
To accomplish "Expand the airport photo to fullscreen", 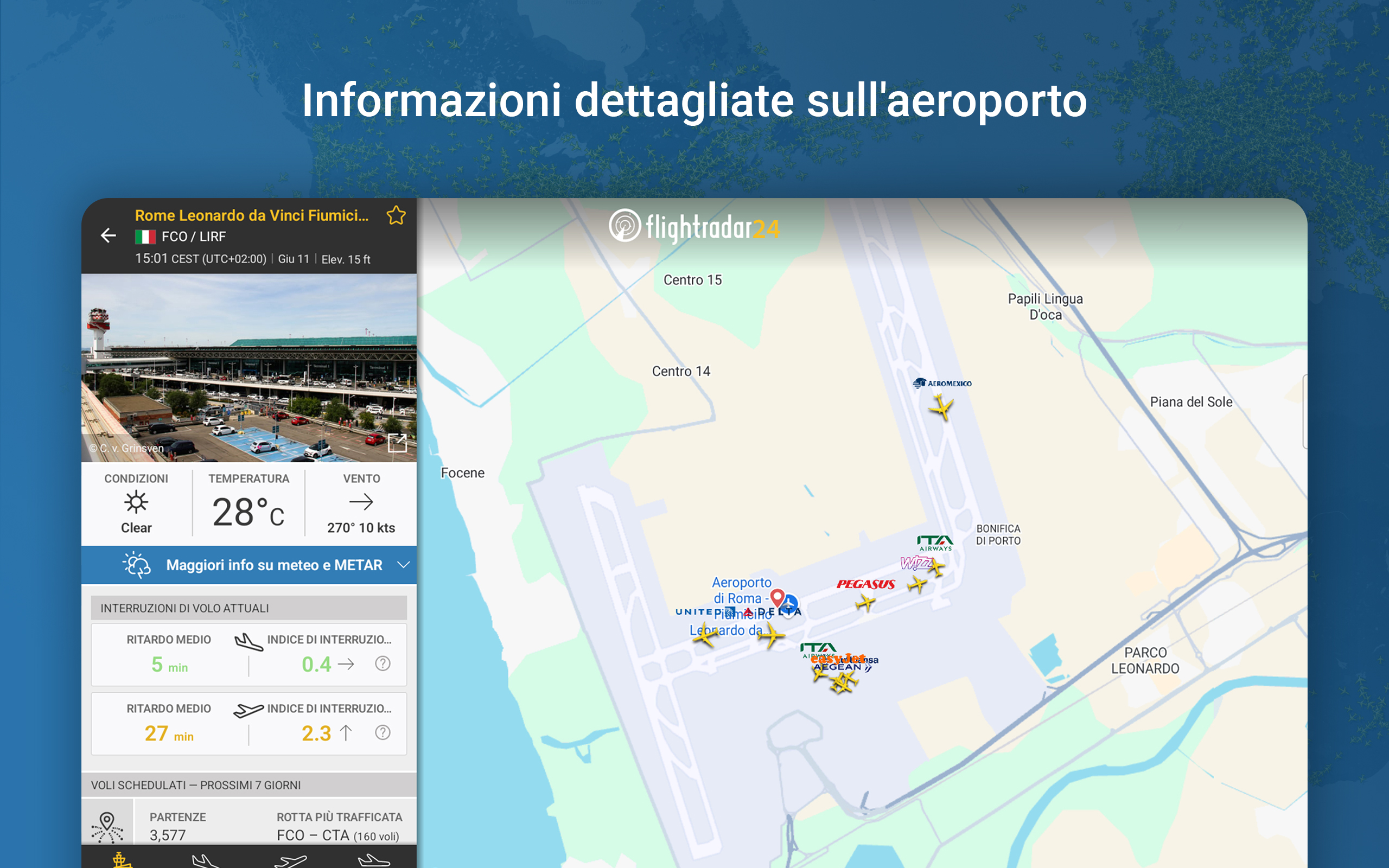I will pyautogui.click(x=397, y=443).
